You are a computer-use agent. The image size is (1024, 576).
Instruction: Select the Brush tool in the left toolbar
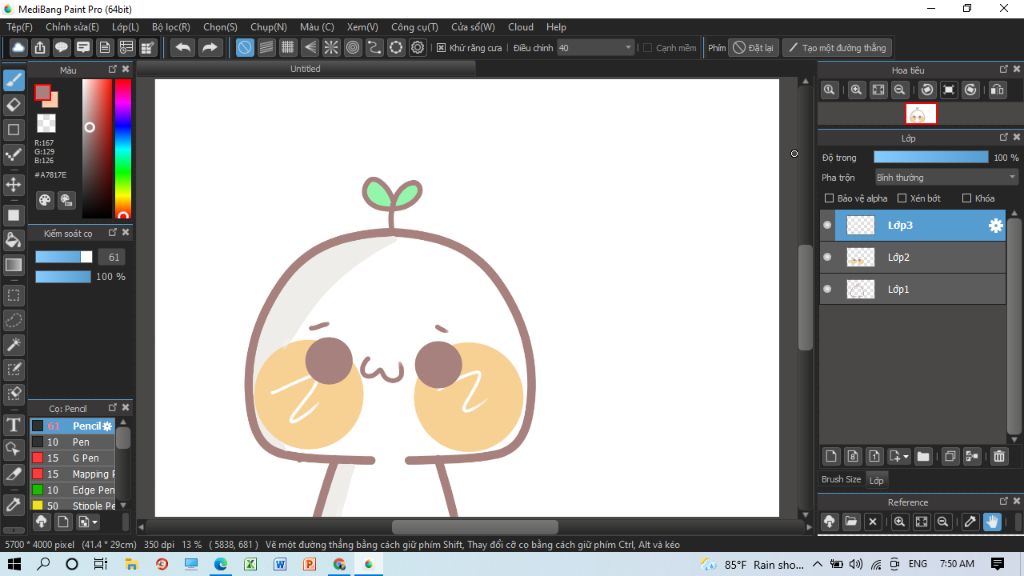(x=14, y=80)
